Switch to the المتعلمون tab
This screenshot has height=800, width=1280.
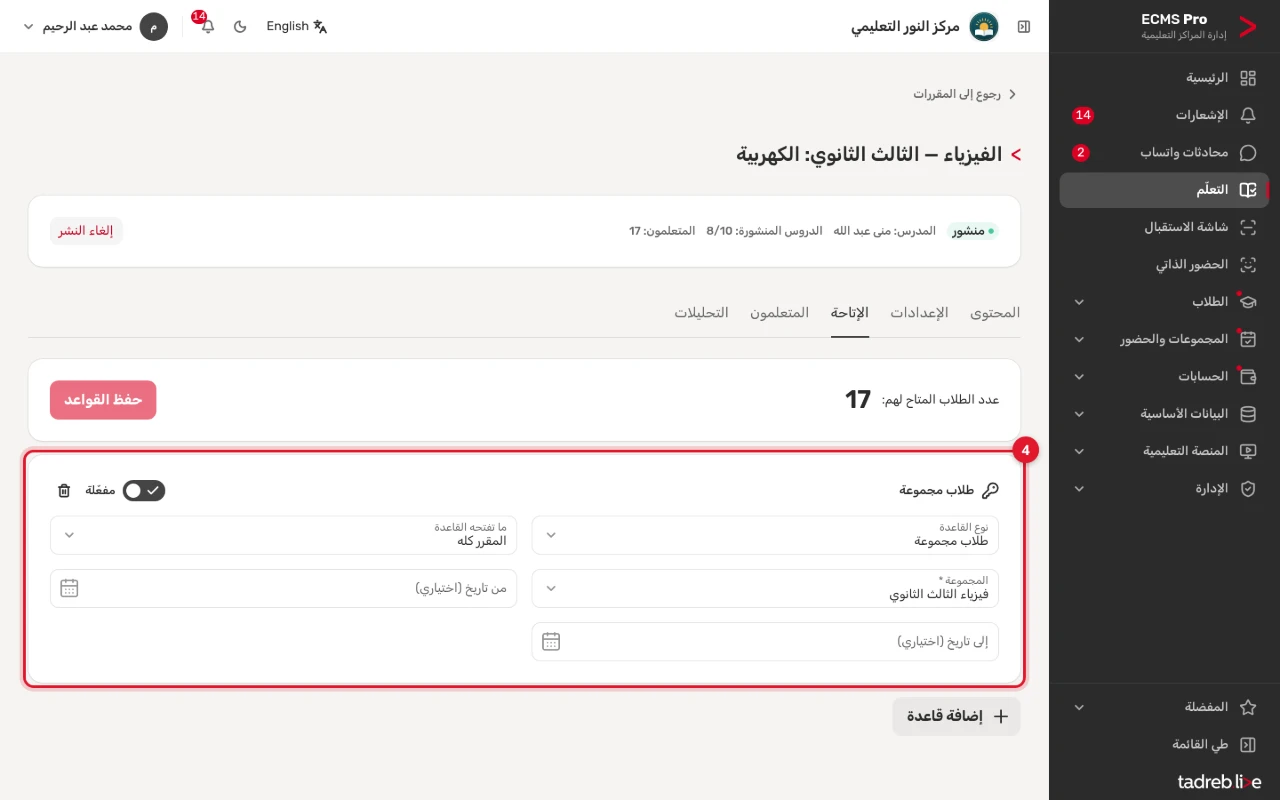point(780,313)
